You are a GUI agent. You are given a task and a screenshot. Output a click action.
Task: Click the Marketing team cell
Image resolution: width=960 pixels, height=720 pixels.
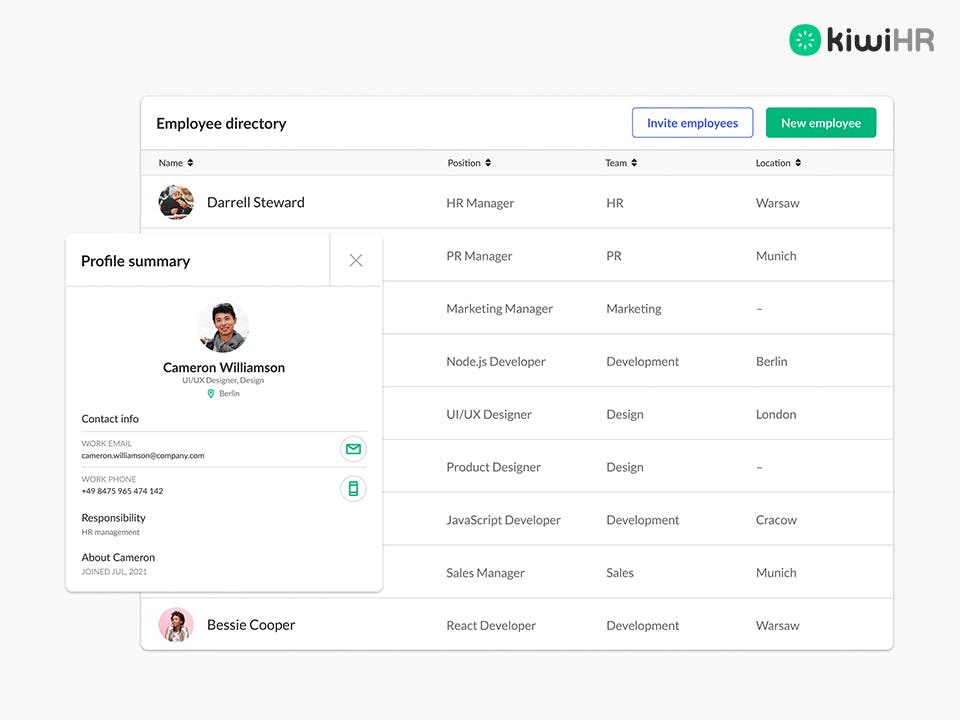634,309
